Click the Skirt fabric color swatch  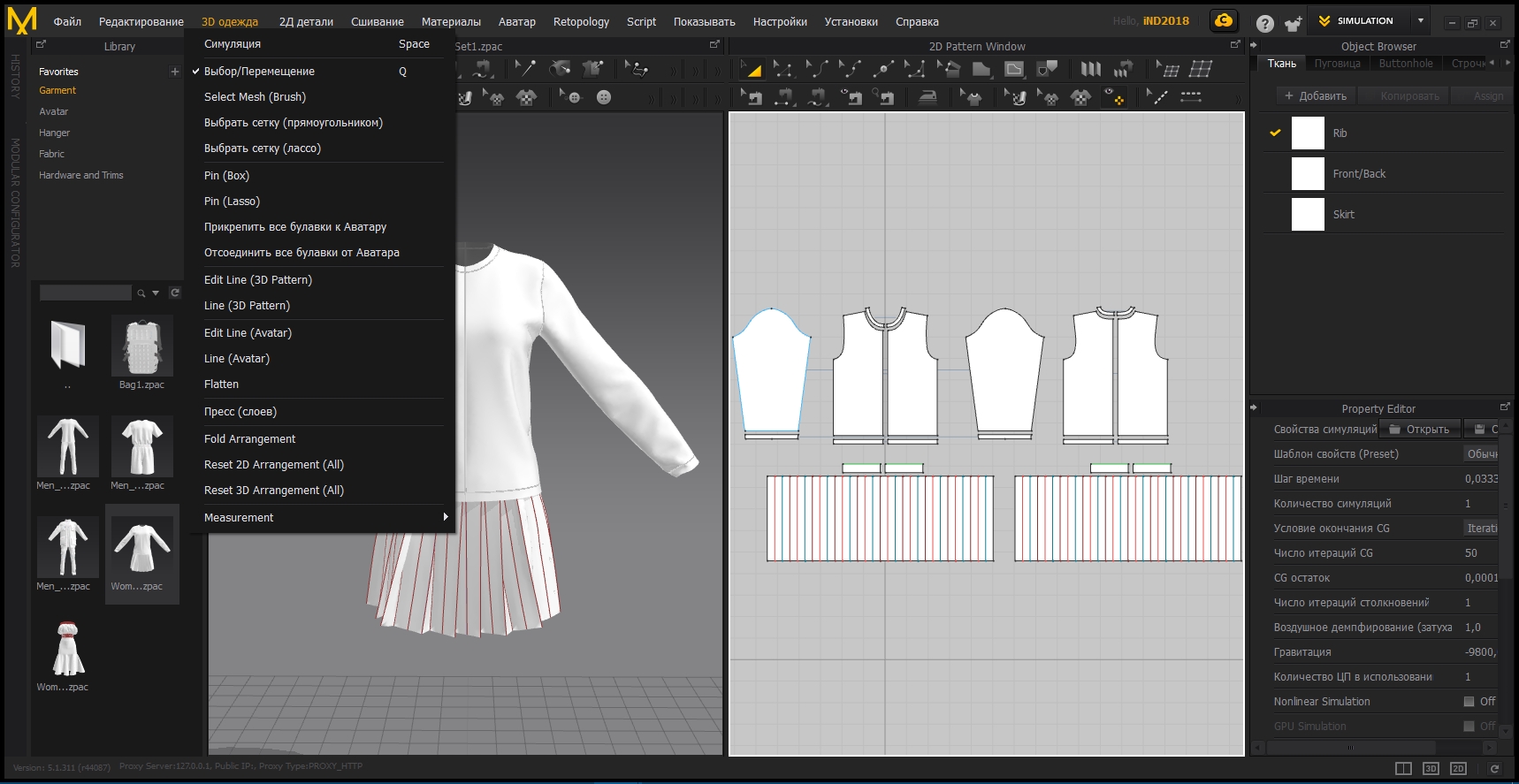coord(1308,215)
